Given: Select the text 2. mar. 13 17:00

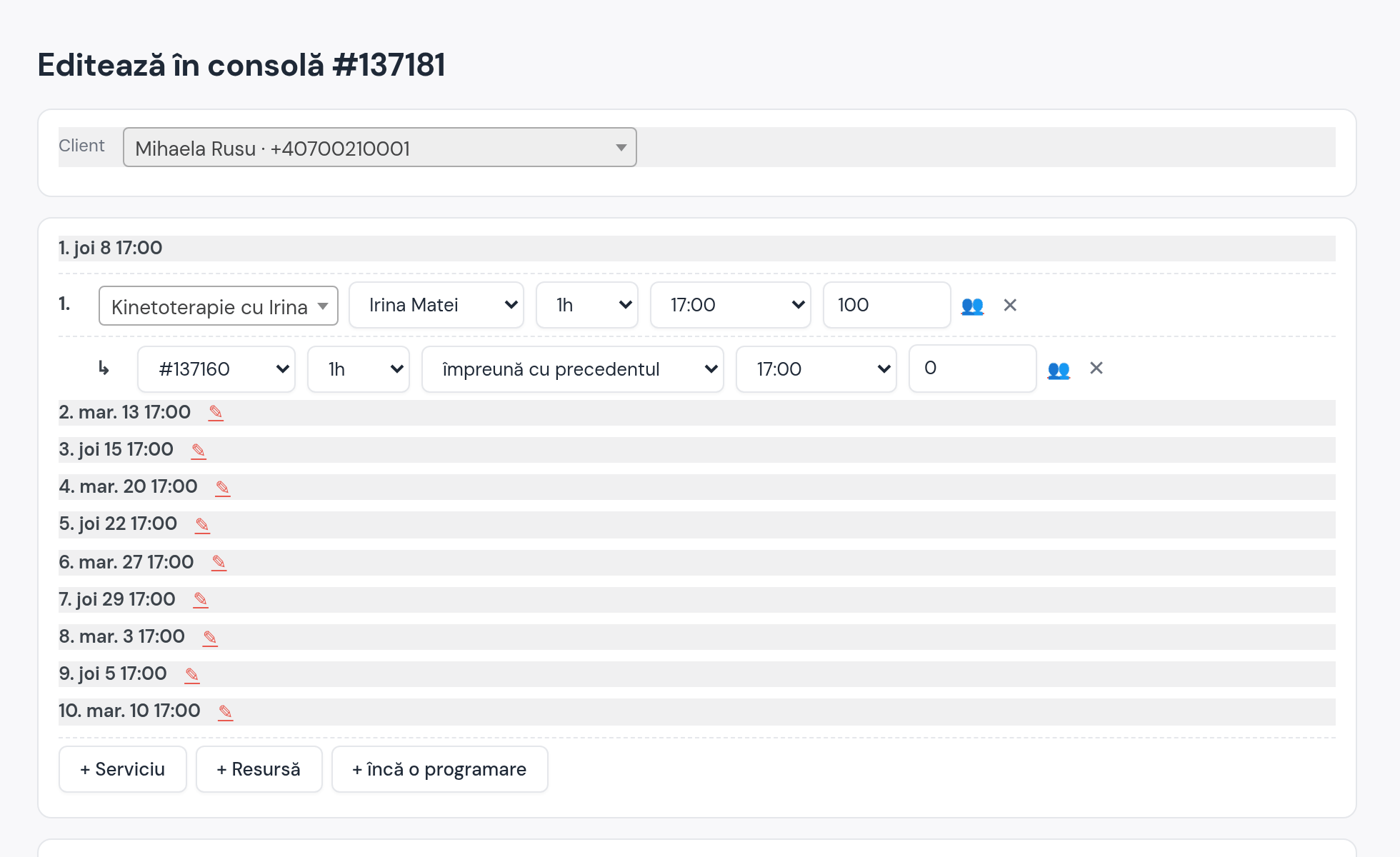Looking at the screenshot, I should [125, 412].
